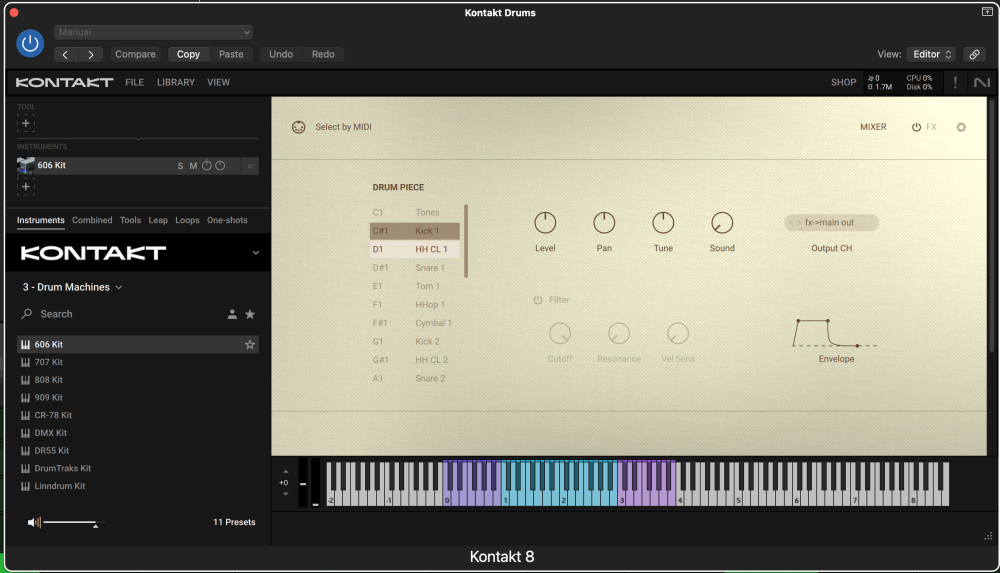Switch to the One-shots tab
Image resolution: width=1000 pixels, height=573 pixels.
coord(227,220)
